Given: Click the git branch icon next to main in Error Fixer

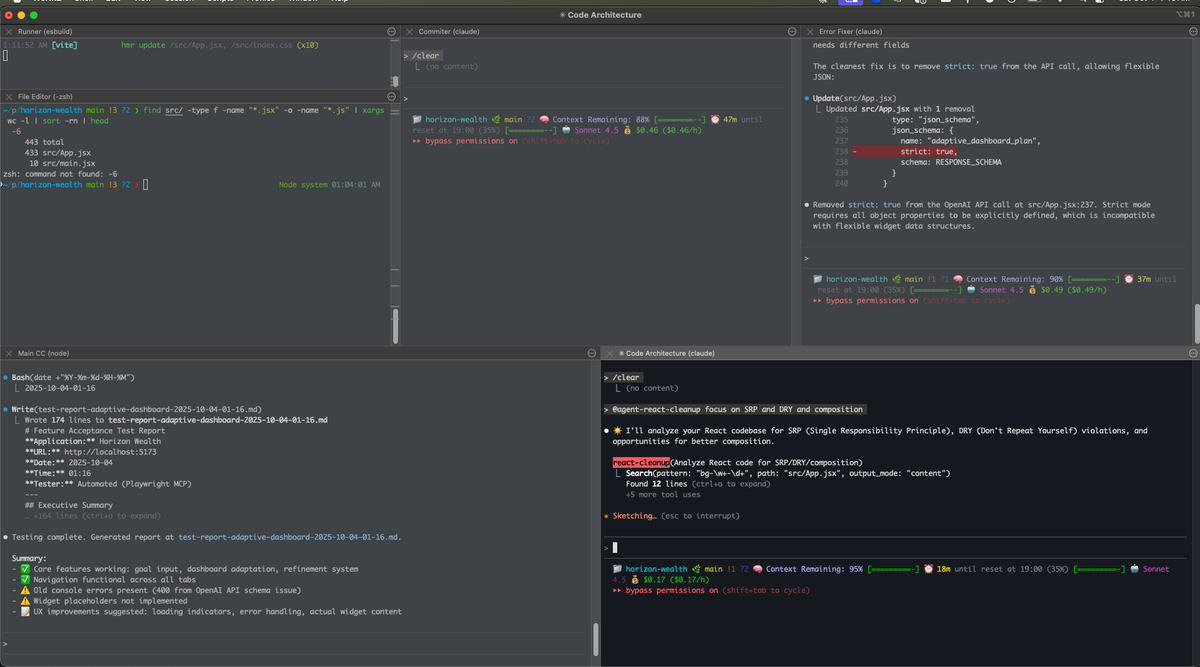Looking at the screenshot, I should (x=895, y=278).
